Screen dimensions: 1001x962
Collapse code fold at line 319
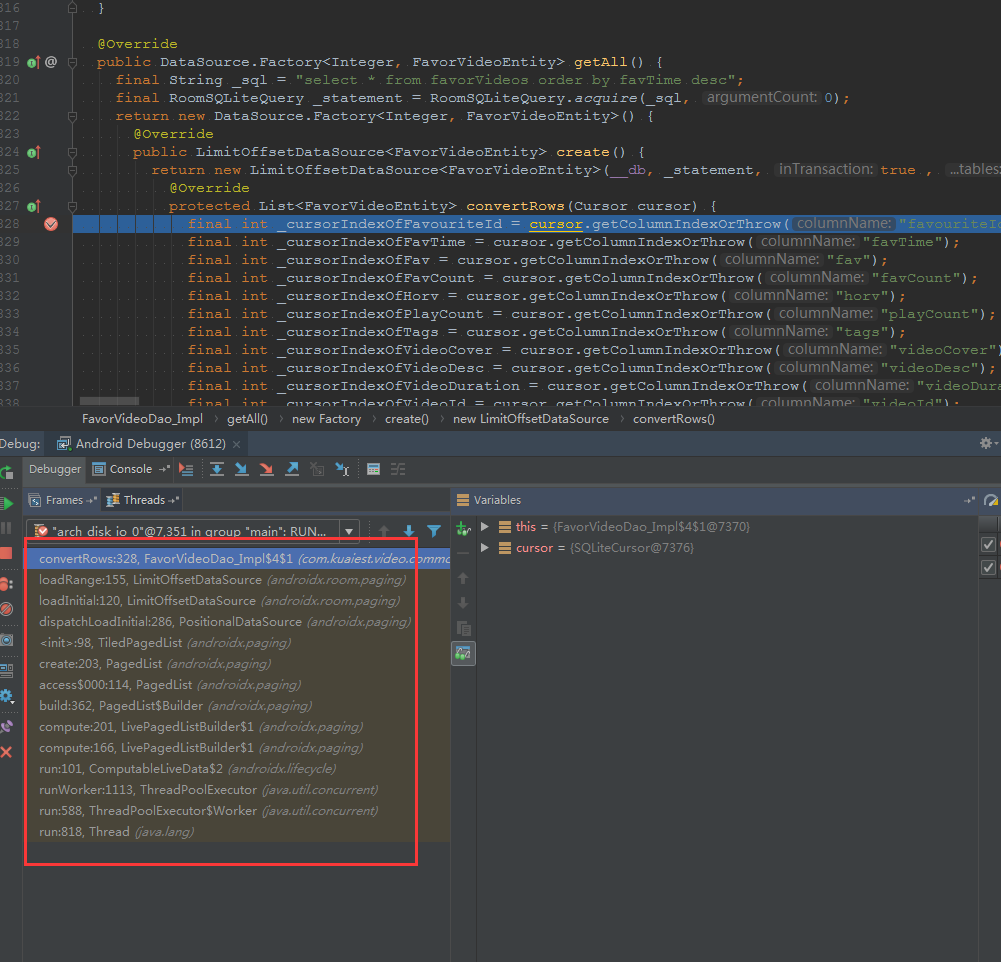pyautogui.click(x=72, y=62)
